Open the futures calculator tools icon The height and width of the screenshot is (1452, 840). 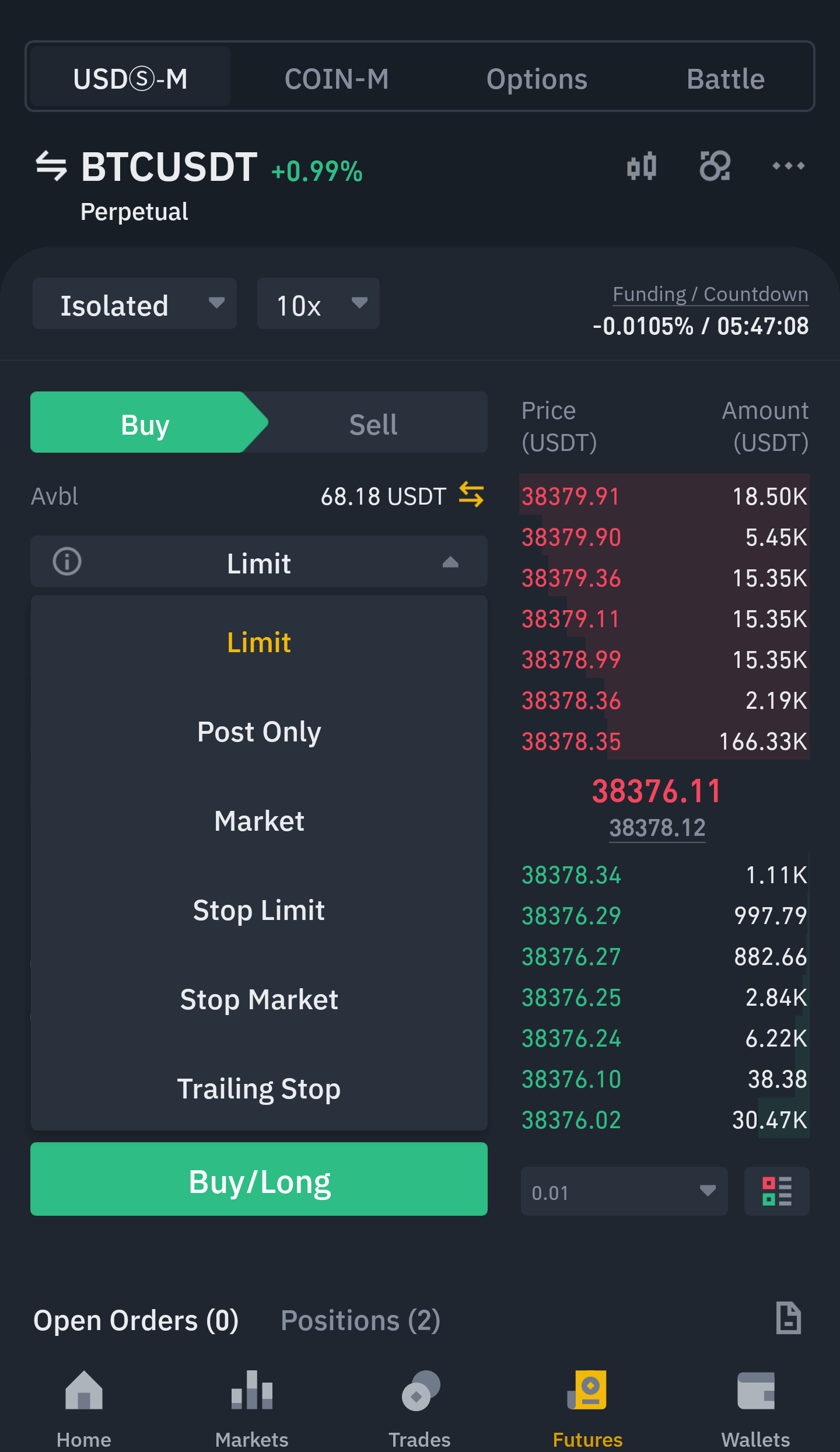(x=715, y=166)
